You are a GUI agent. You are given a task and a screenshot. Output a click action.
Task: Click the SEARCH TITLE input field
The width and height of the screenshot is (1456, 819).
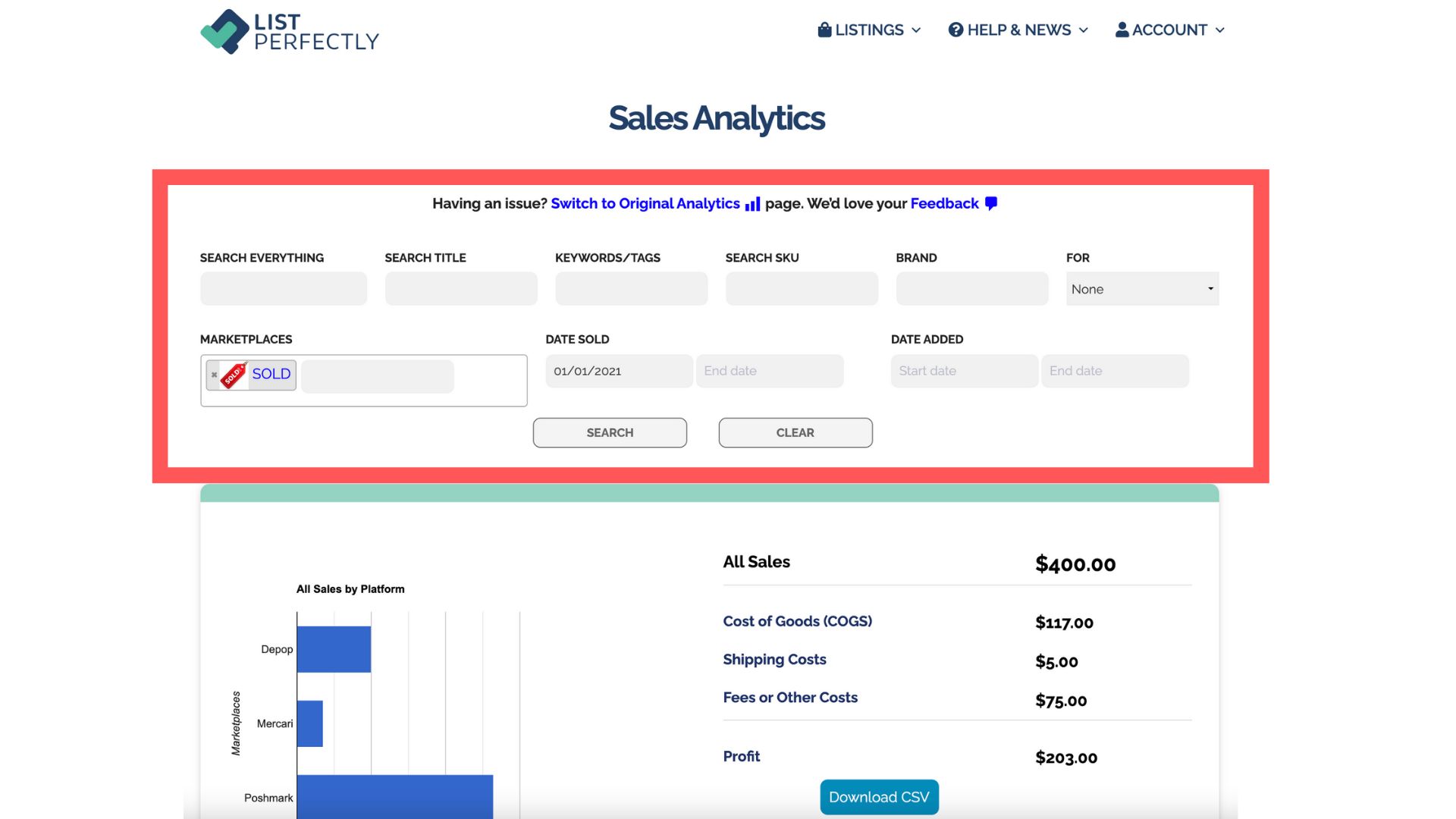(x=460, y=288)
